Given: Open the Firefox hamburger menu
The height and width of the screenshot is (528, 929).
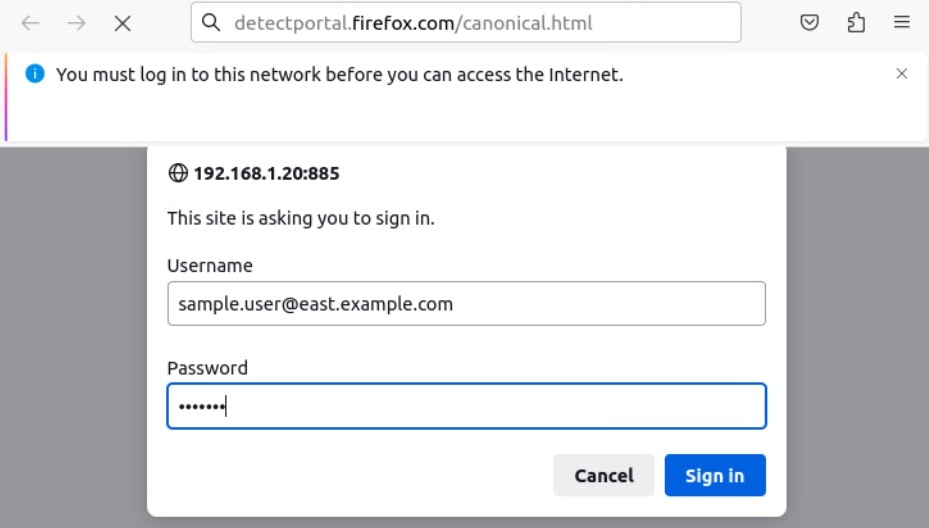Looking at the screenshot, I should pyautogui.click(x=902, y=23).
